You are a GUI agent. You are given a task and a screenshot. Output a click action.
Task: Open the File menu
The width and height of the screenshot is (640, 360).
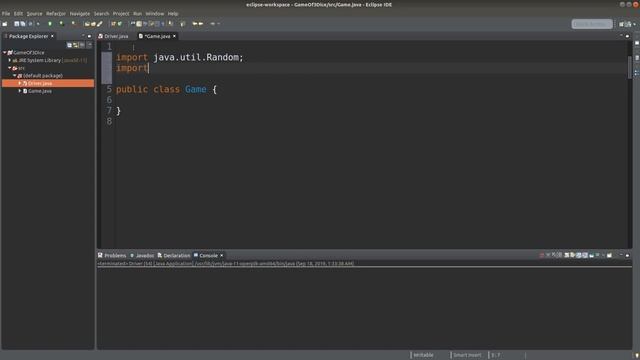coord(6,13)
